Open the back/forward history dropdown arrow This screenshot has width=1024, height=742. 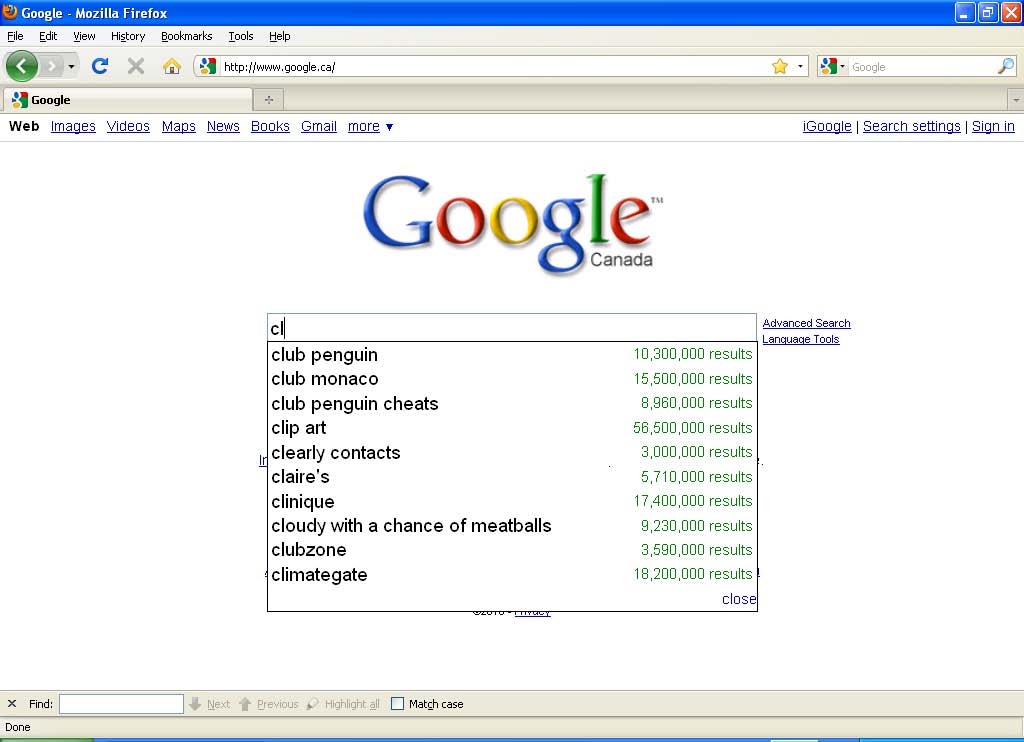tap(71, 67)
